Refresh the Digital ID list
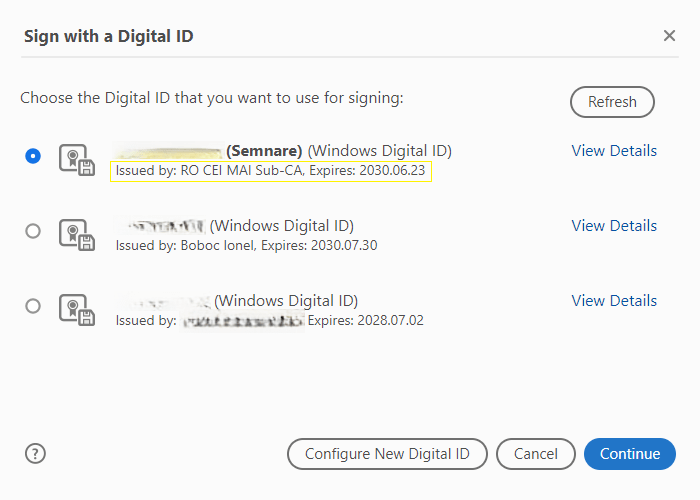Viewport: 700px width, 500px height. (612, 102)
